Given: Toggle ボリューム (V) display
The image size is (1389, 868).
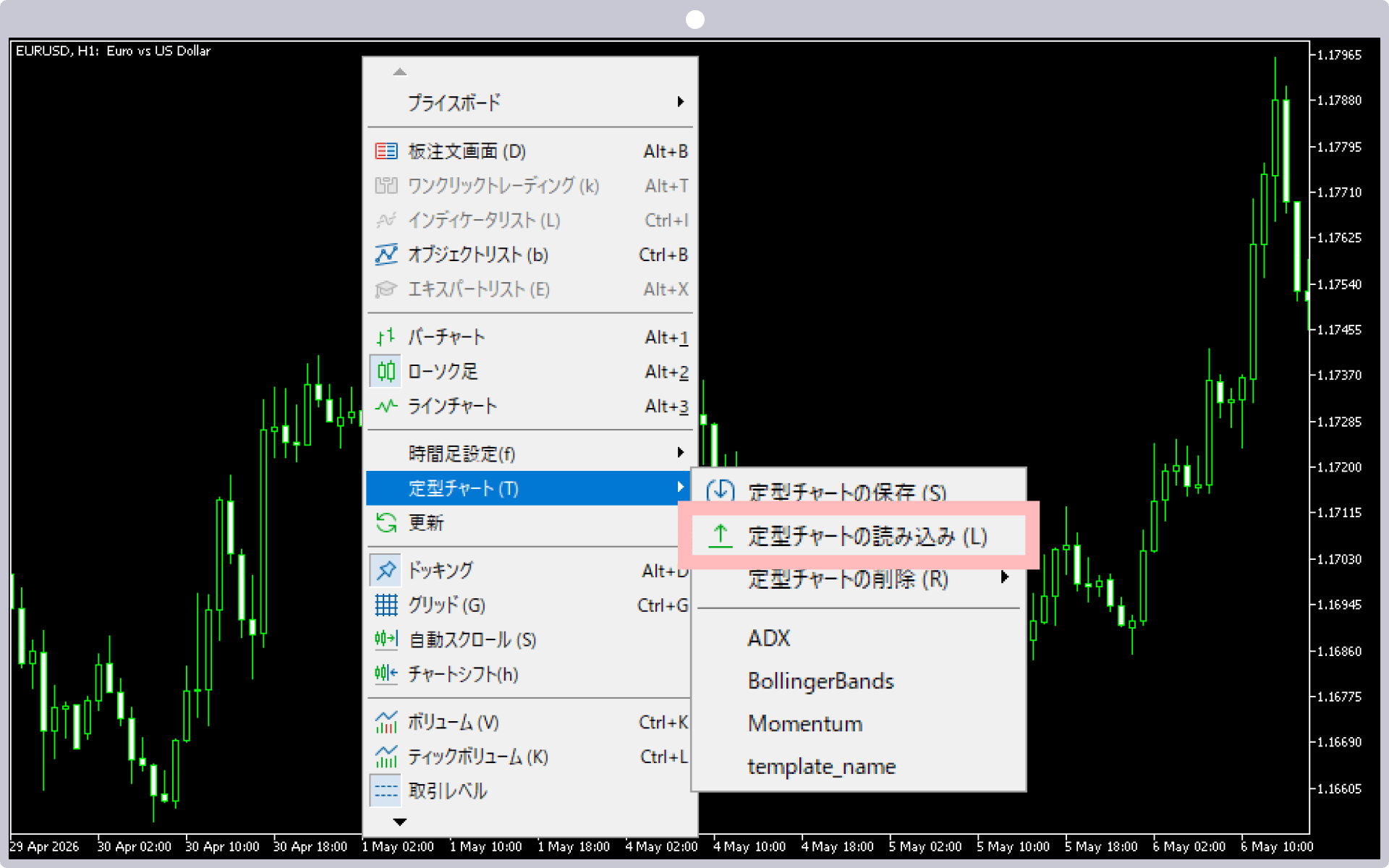Looking at the screenshot, I should 530,722.
